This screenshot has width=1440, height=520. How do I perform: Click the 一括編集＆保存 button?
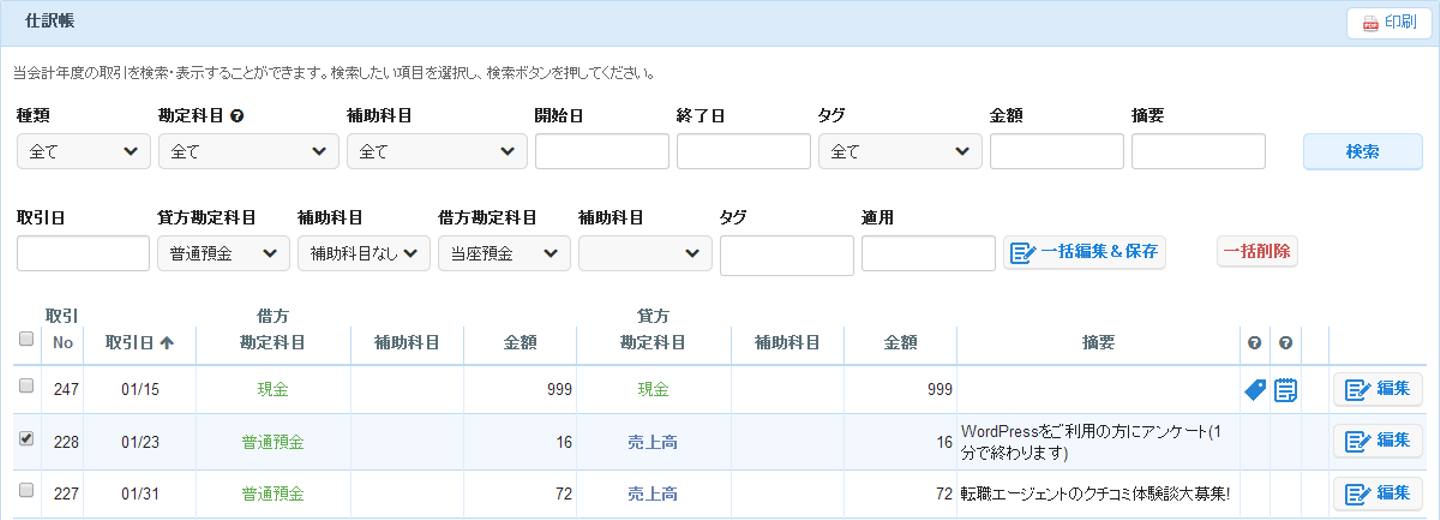[1084, 252]
